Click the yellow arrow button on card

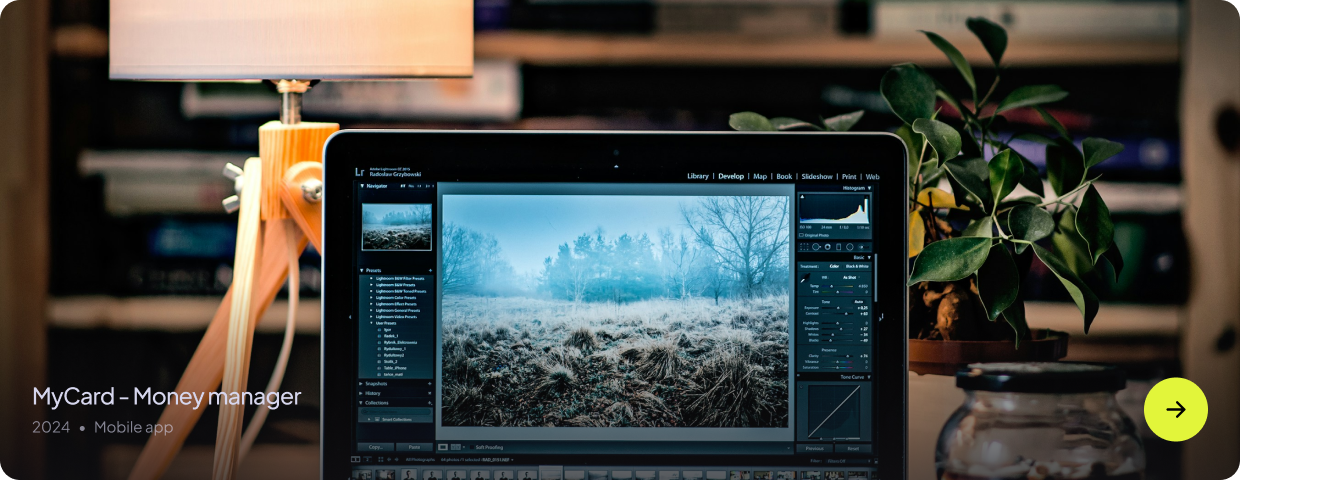tap(1175, 409)
